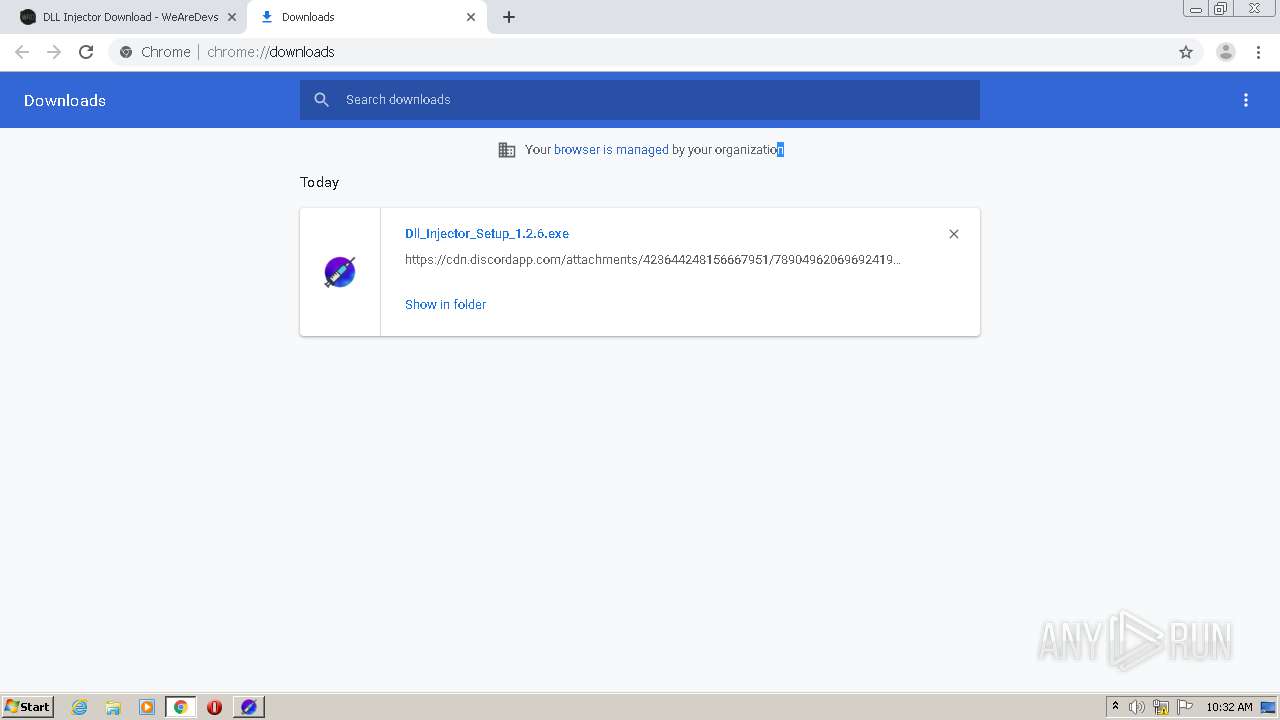The height and width of the screenshot is (720, 1280).
Task: Click the Downloads page heading
Action: coord(65,100)
